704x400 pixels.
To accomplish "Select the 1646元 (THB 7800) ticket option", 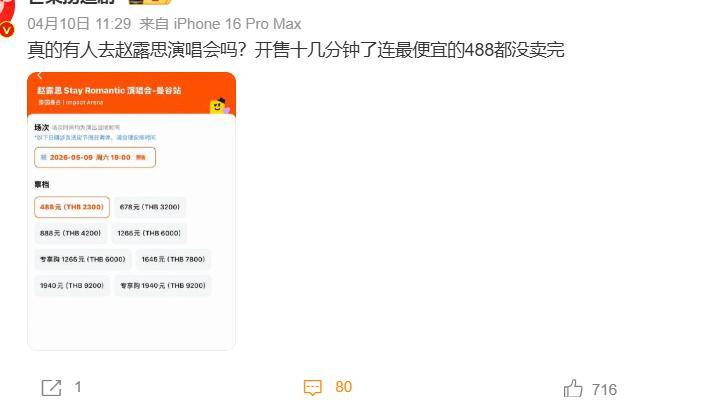I will click(173, 259).
